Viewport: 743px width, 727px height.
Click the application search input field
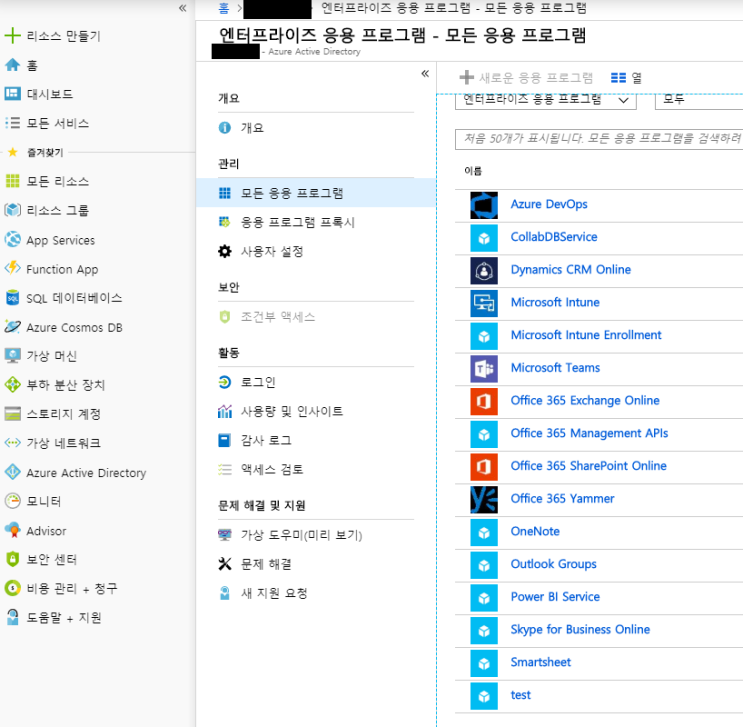click(599, 139)
